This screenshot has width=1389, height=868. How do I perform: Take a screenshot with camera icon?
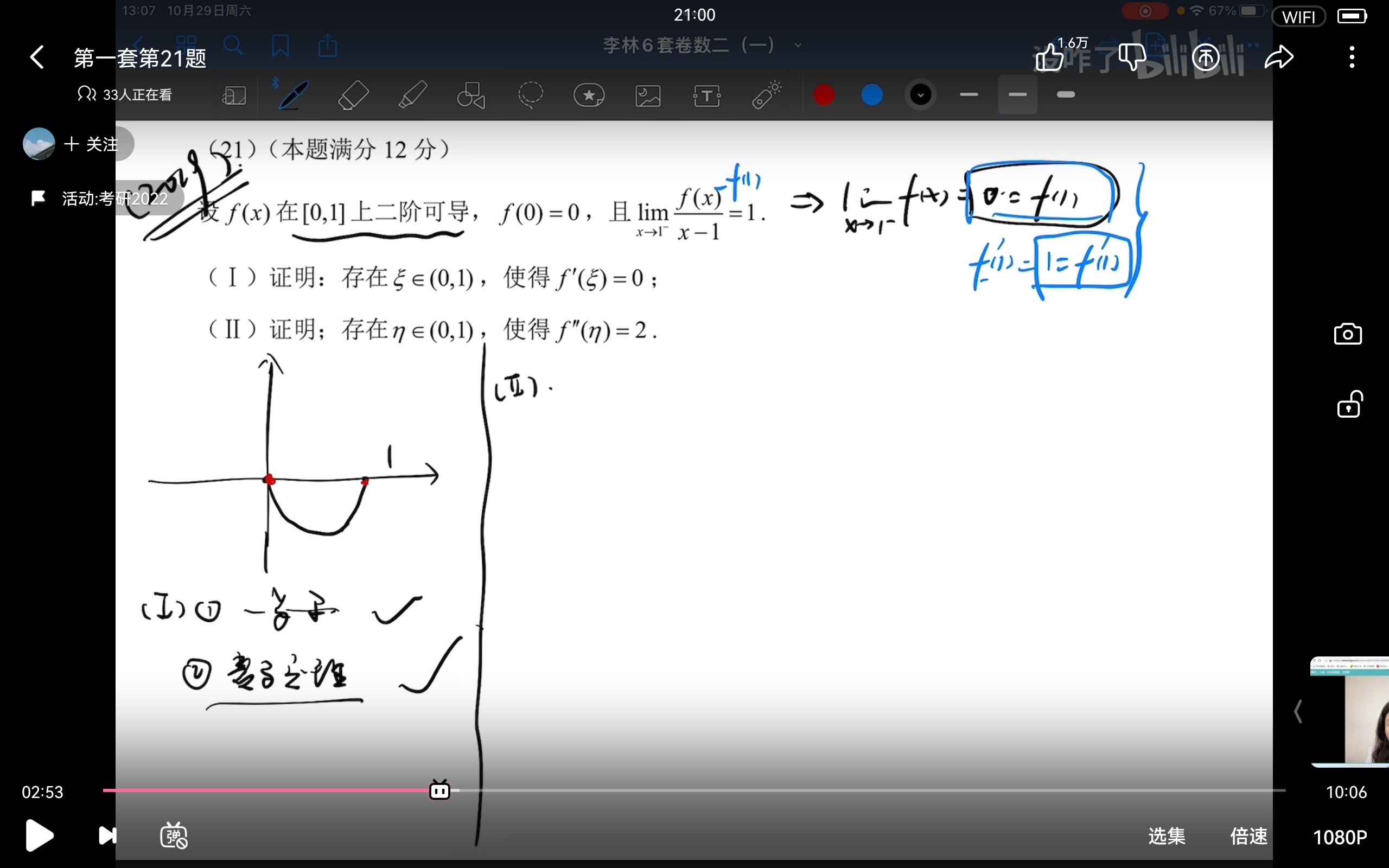(1348, 334)
